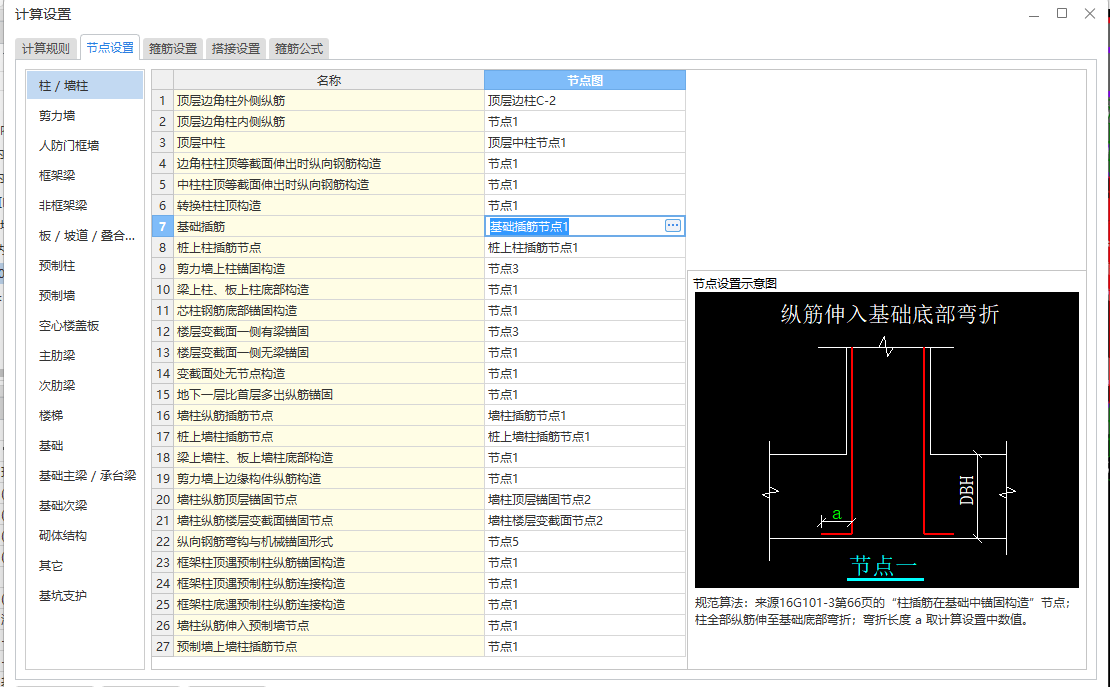The image size is (1110, 687).
Task: Select row 顶层边角柱内侧纵筋
Action: pos(328,122)
